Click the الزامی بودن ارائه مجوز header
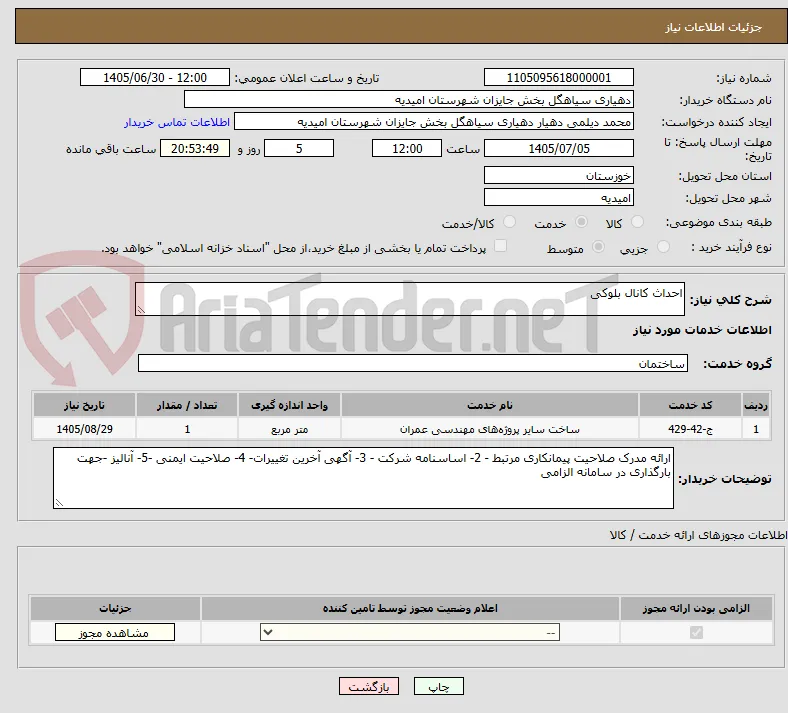This screenshot has width=788, height=713. coord(696,608)
